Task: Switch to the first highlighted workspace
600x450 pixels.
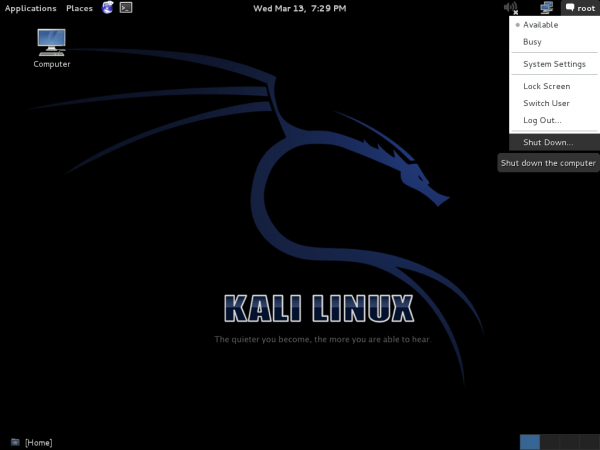Action: (x=530, y=442)
